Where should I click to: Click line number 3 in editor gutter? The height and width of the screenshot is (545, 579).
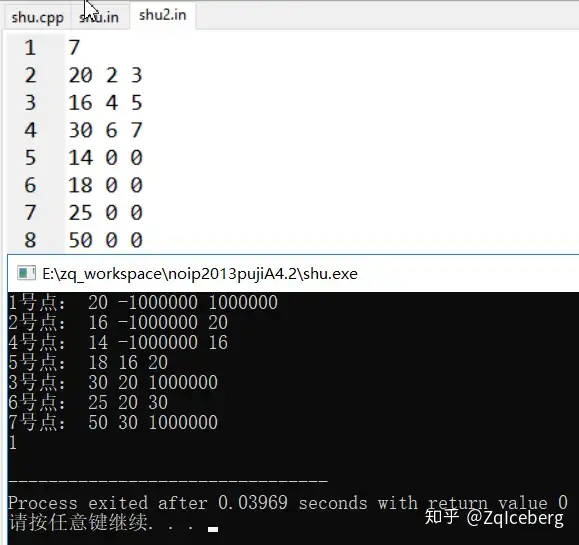(x=30, y=103)
